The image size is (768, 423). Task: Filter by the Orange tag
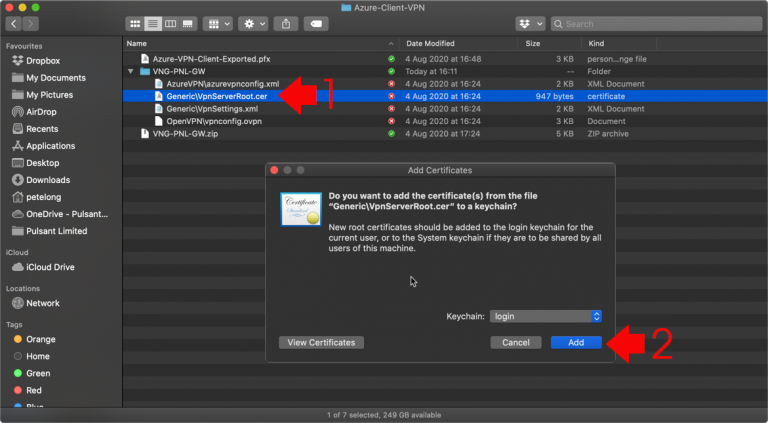point(34,339)
